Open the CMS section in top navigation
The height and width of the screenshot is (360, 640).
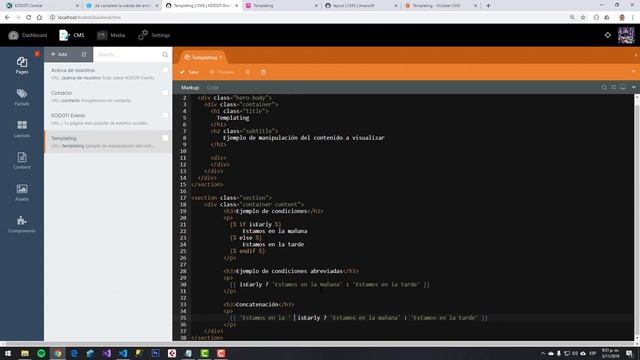point(72,35)
